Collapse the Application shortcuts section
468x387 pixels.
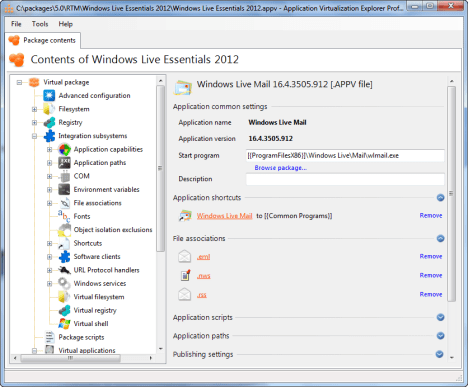[x=440, y=198]
